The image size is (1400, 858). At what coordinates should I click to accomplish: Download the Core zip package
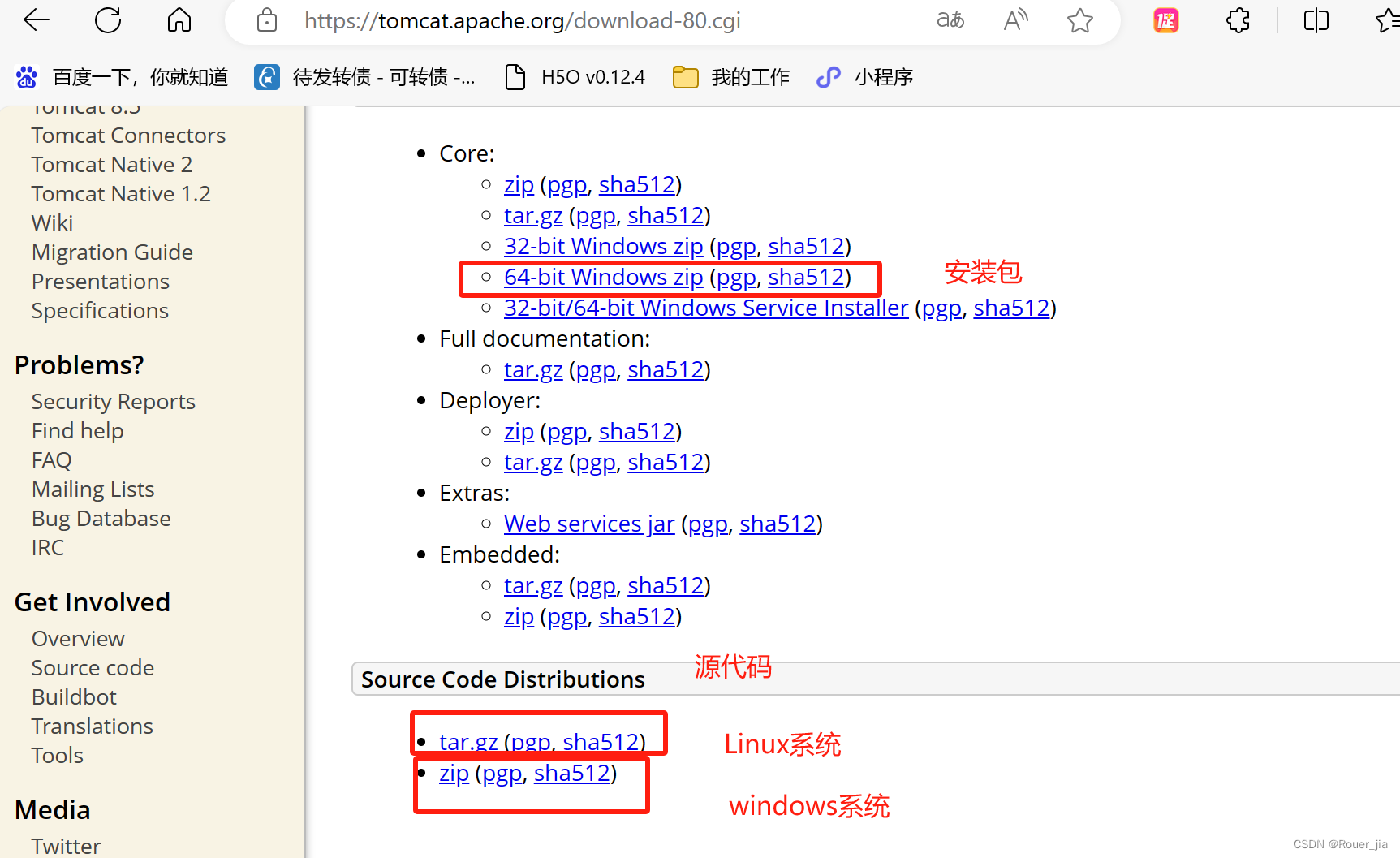point(519,185)
